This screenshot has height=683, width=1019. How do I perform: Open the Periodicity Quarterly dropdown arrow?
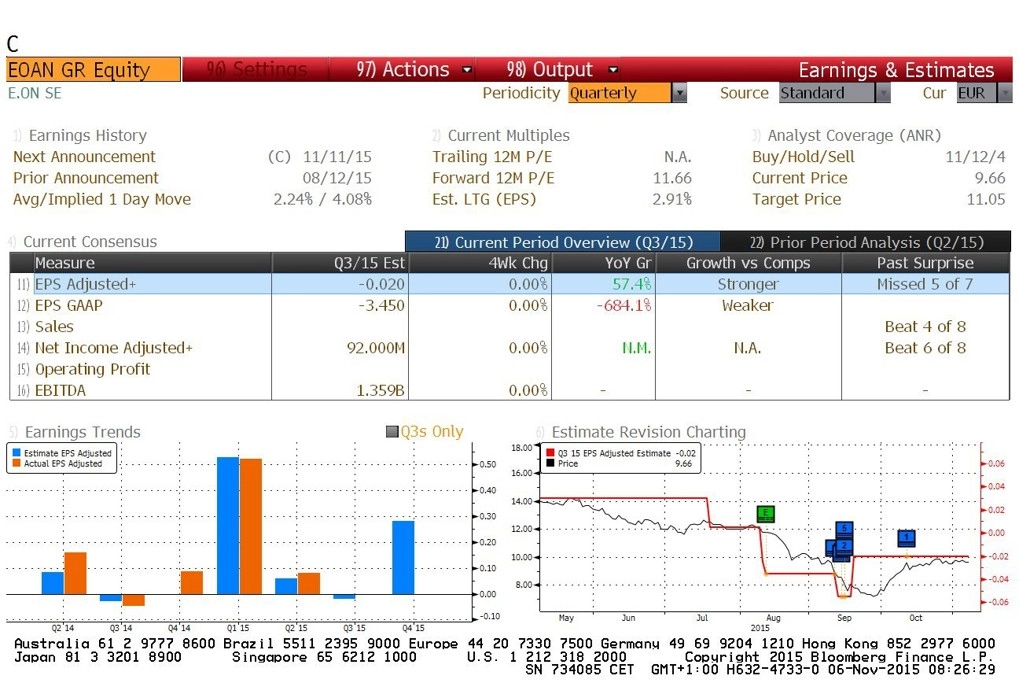(x=679, y=93)
